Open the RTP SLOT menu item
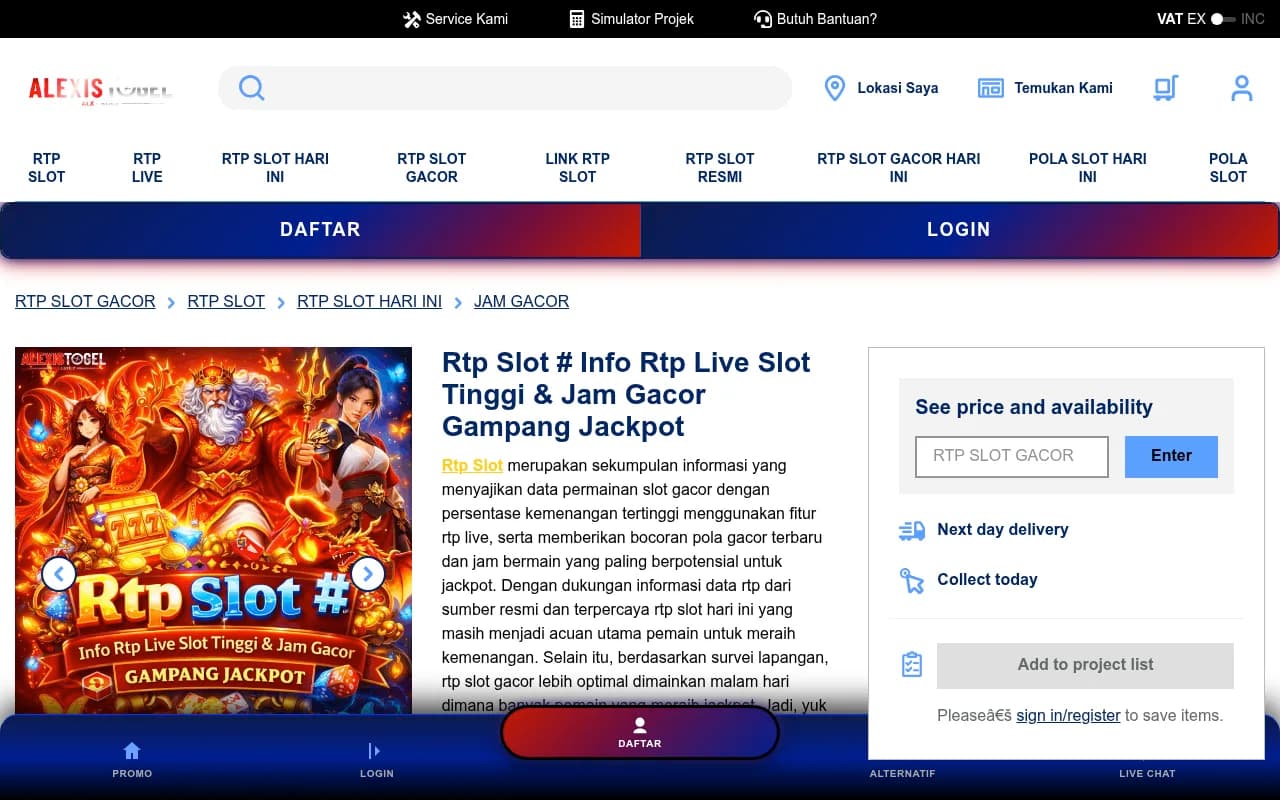 coord(47,168)
